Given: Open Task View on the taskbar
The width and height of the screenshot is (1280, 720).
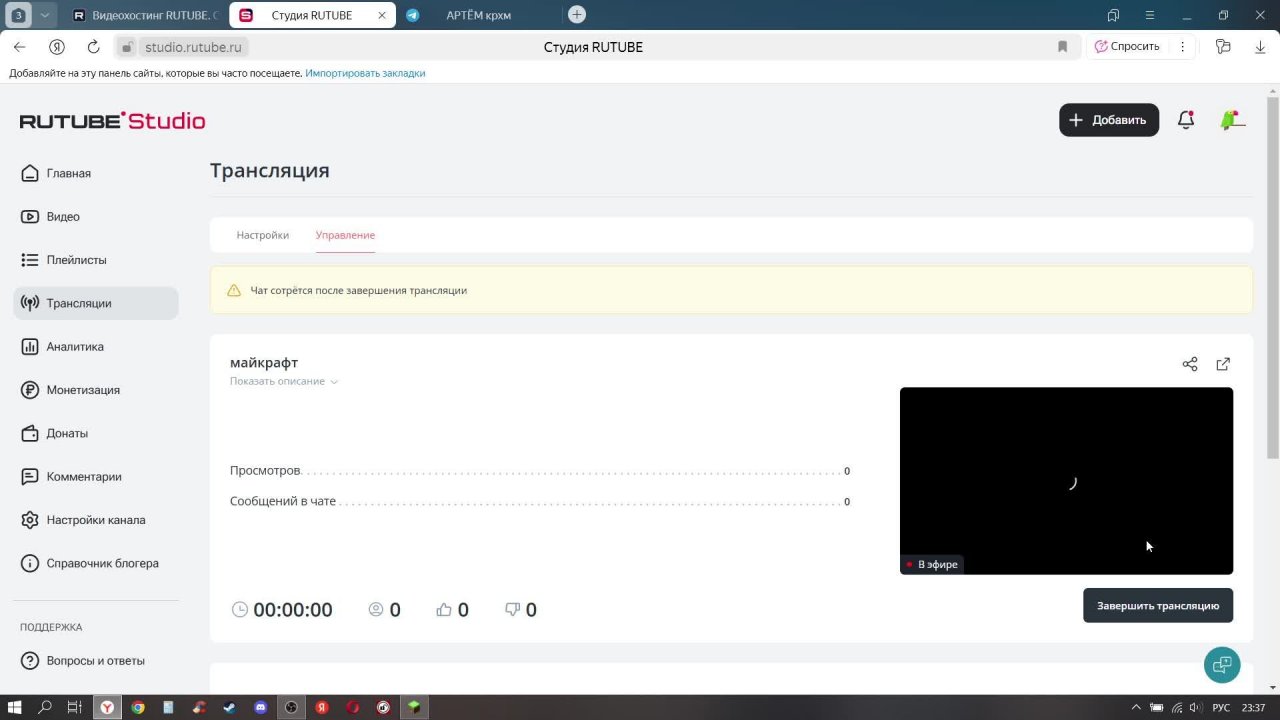Looking at the screenshot, I should click(x=75, y=707).
